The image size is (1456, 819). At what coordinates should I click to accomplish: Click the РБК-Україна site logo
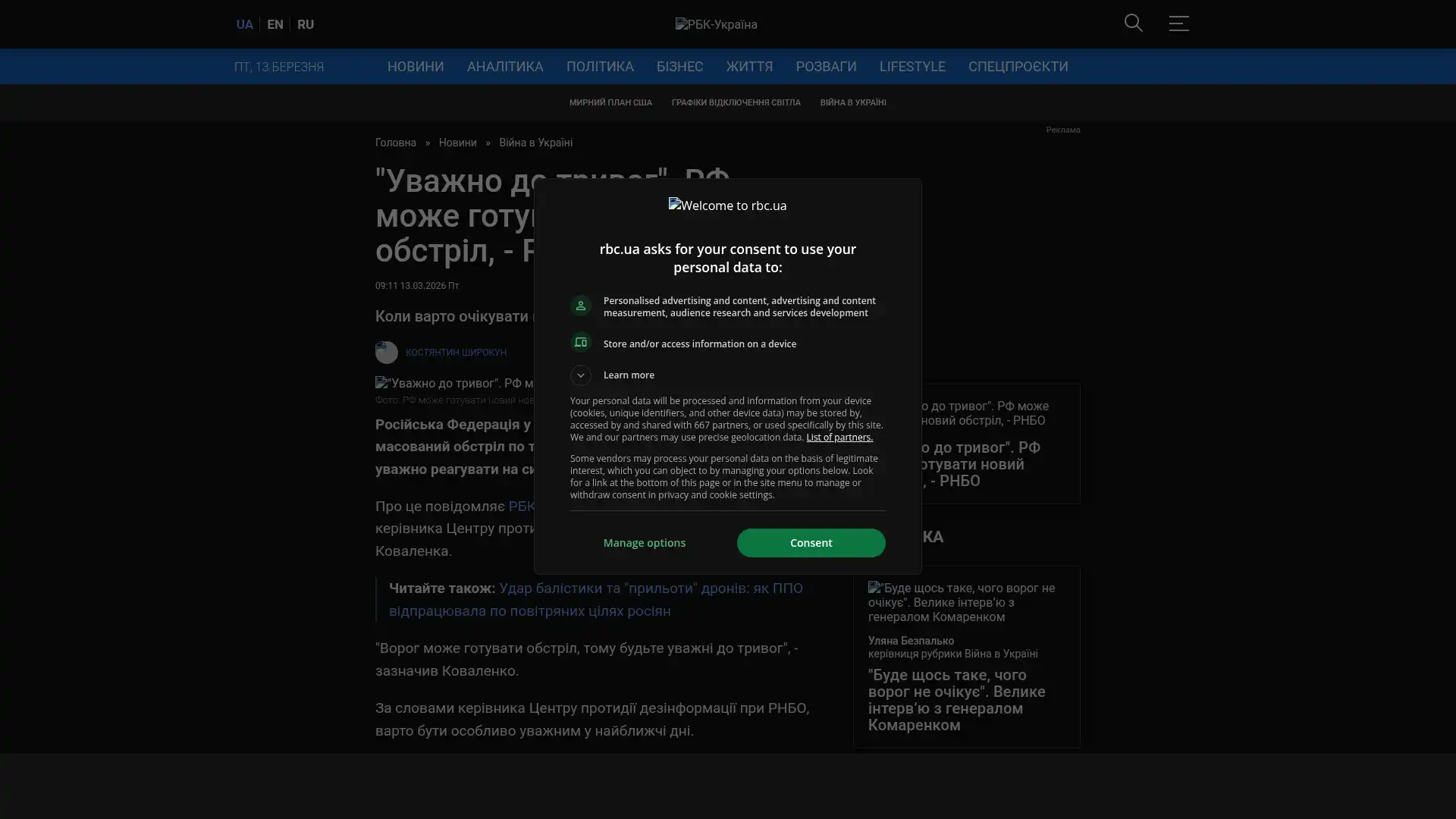716,24
